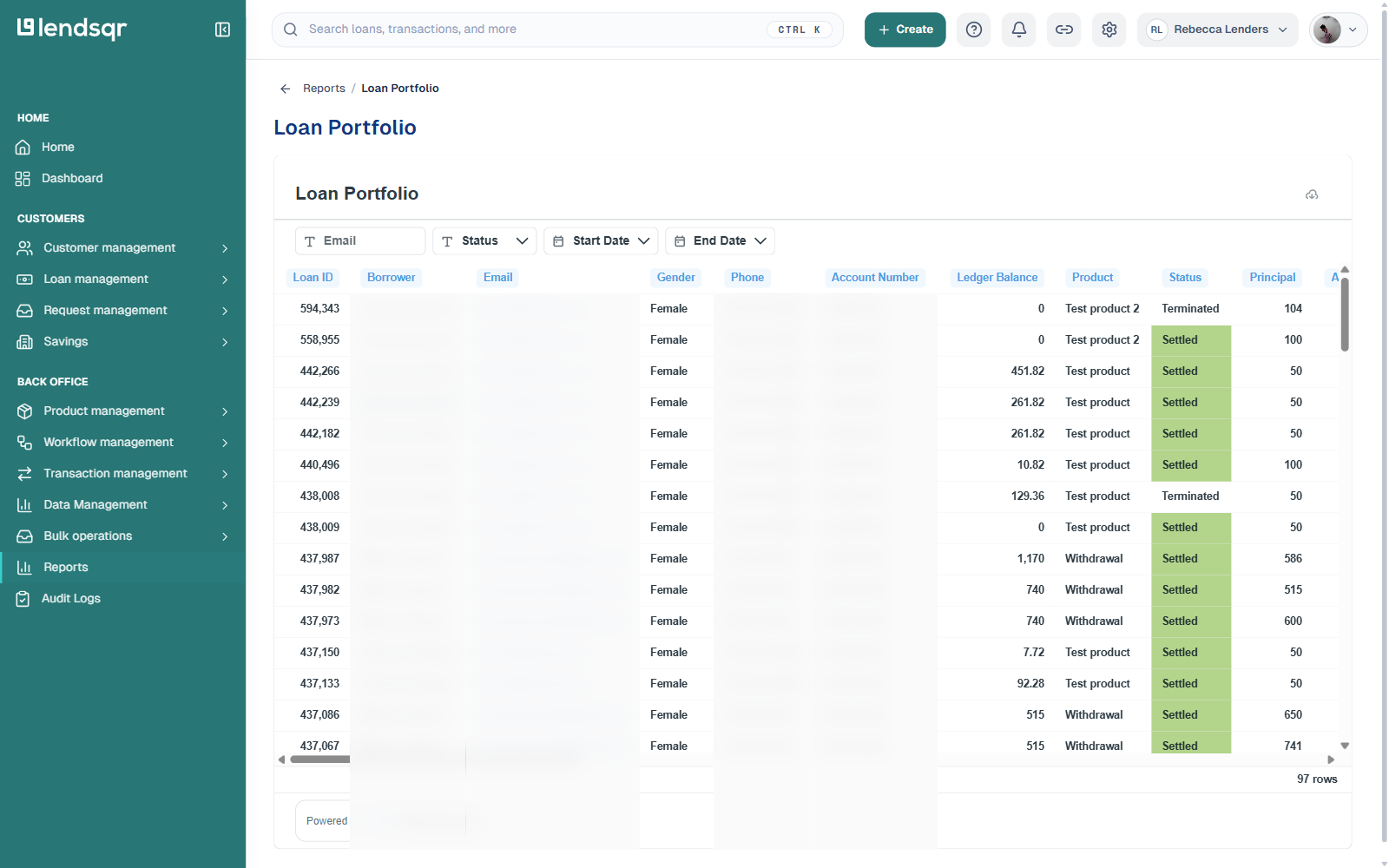The height and width of the screenshot is (868, 1389).
Task: Open the End Date filter dropdown
Action: coord(720,241)
